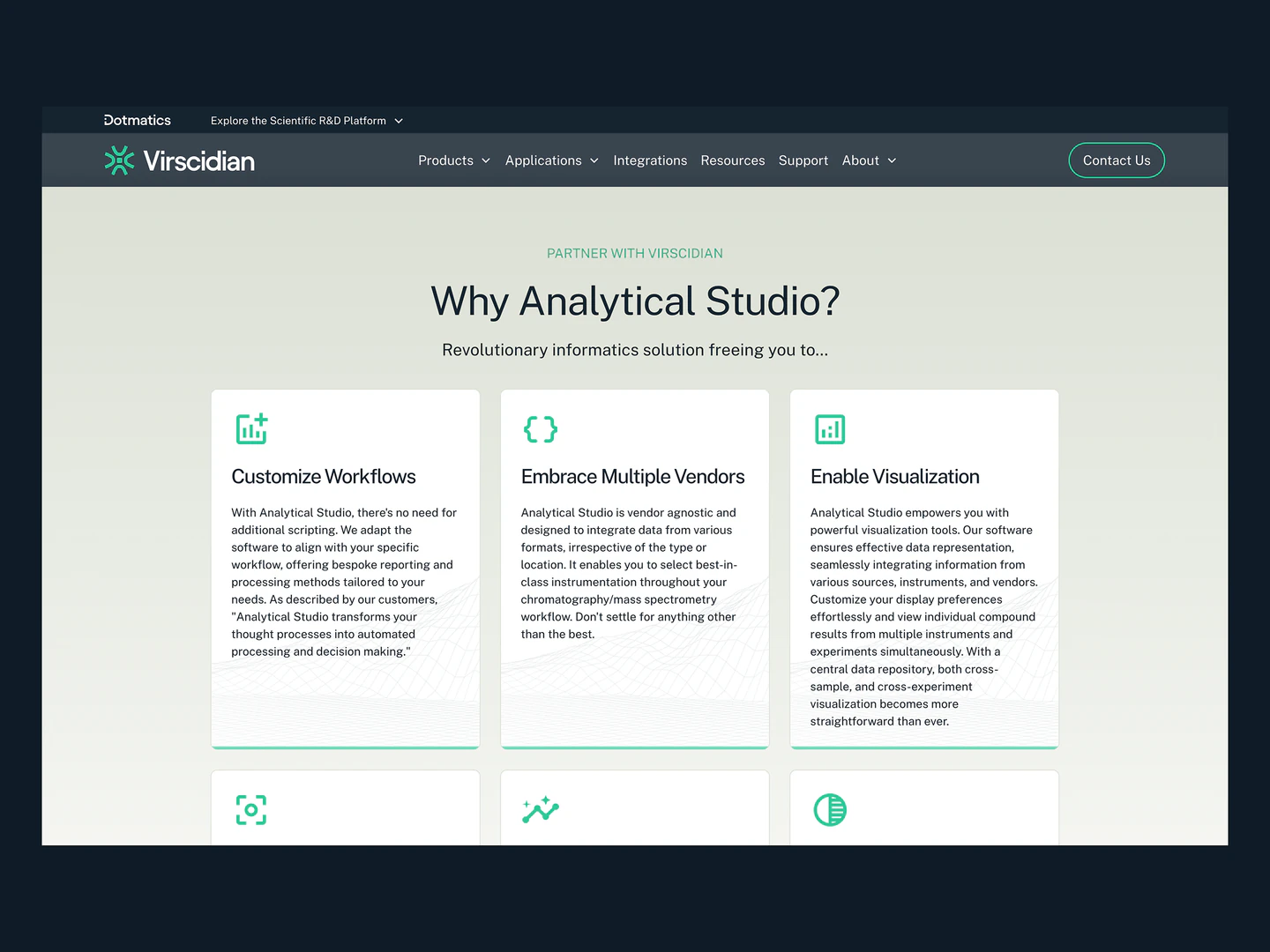The image size is (1270, 952).
Task: Click the Embrace Multiple Vendors description paragraph
Action: click(630, 573)
